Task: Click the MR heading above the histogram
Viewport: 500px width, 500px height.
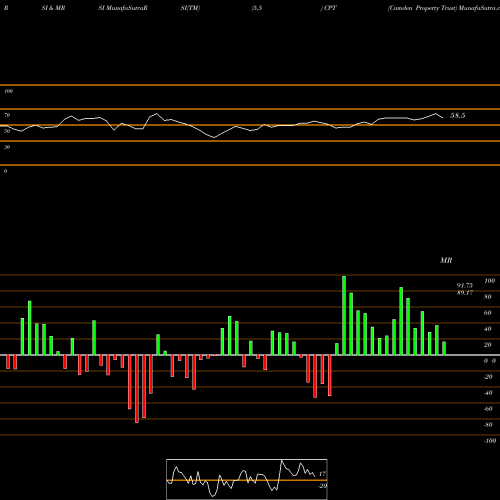Action: pyautogui.click(x=446, y=260)
